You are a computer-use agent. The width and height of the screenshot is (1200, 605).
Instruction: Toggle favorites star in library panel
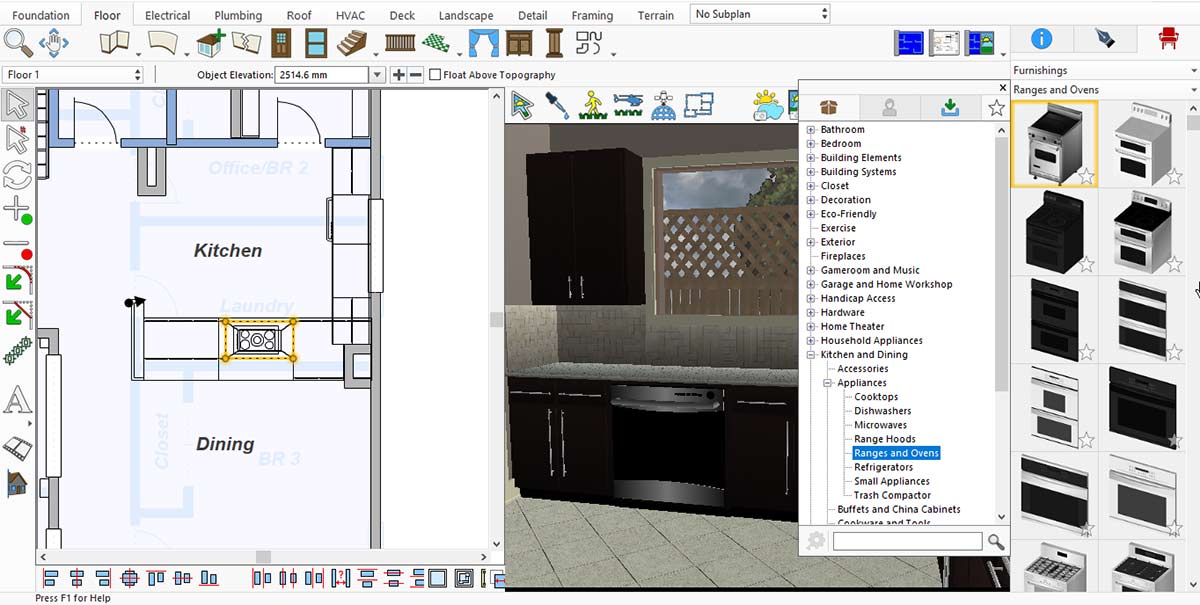click(996, 108)
